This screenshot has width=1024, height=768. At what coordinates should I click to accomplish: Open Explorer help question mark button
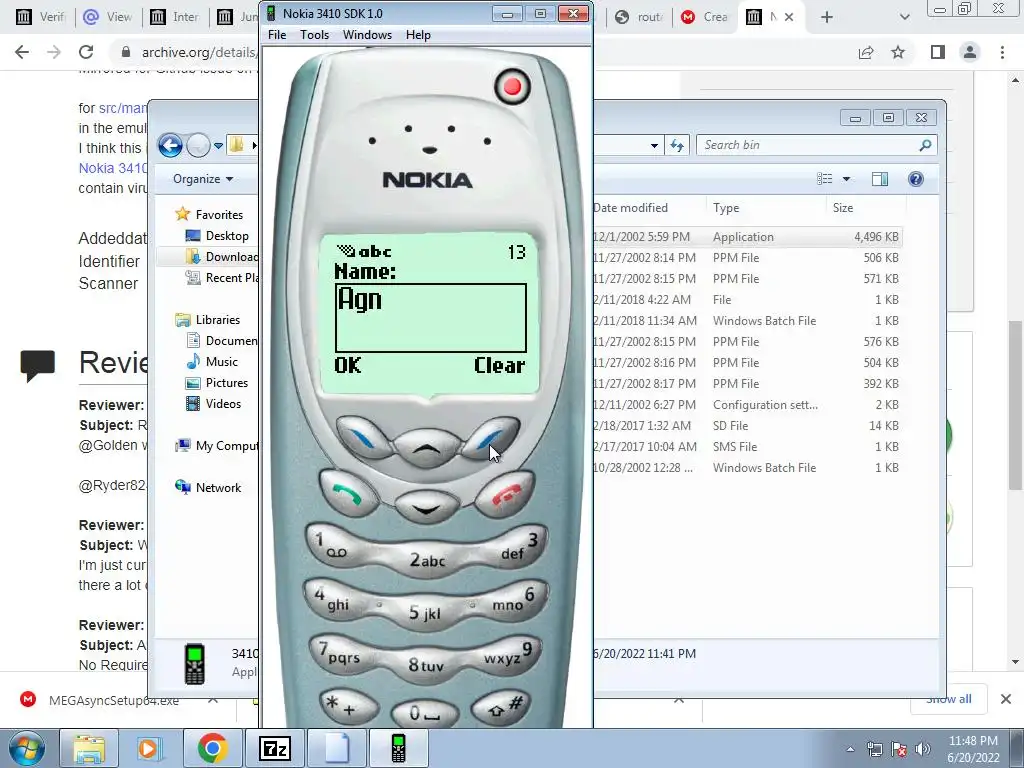pyautogui.click(x=916, y=179)
